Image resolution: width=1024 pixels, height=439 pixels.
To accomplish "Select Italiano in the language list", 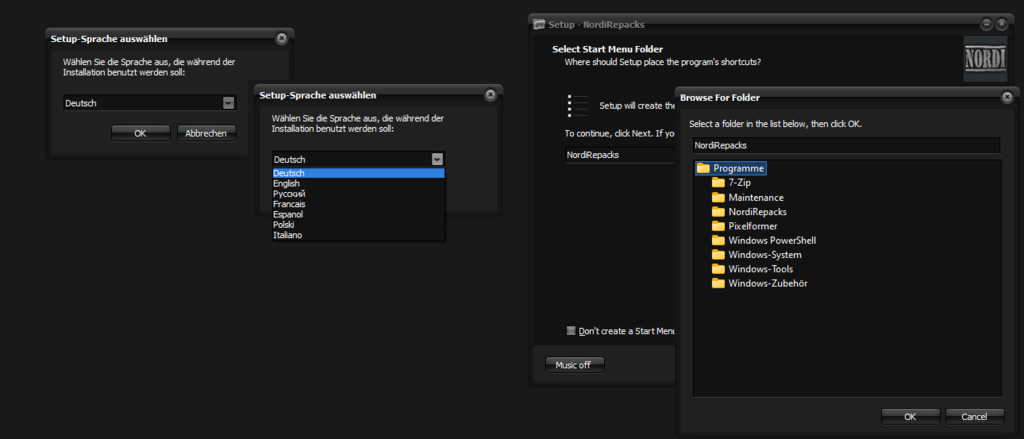I will coord(358,235).
